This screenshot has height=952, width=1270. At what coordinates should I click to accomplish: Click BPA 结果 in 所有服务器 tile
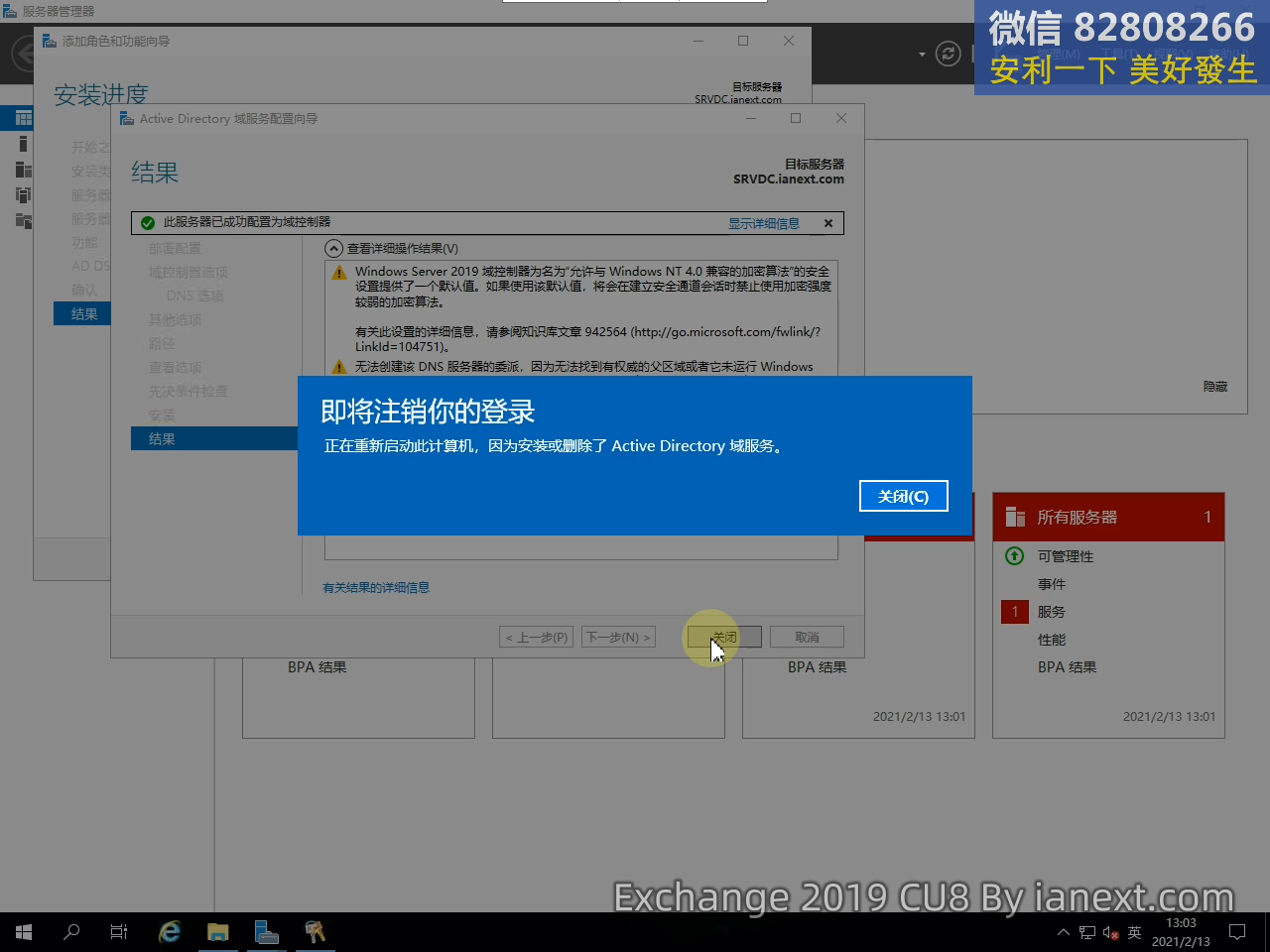point(1068,667)
